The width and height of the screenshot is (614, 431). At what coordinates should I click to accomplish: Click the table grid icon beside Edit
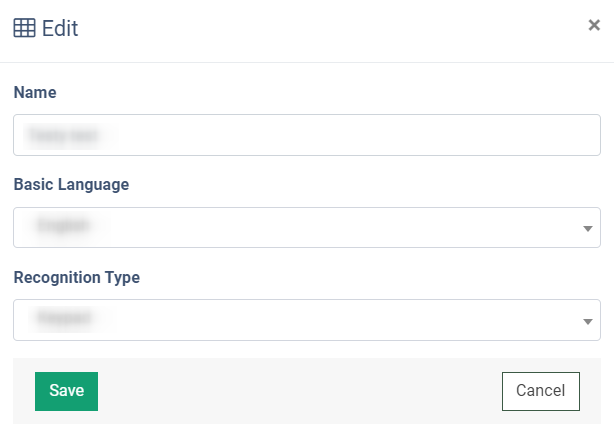point(24,28)
